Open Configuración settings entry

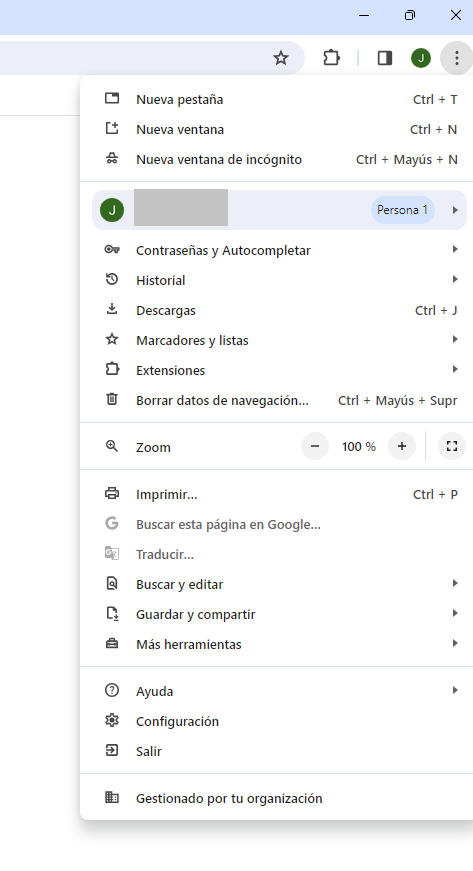pos(276,722)
